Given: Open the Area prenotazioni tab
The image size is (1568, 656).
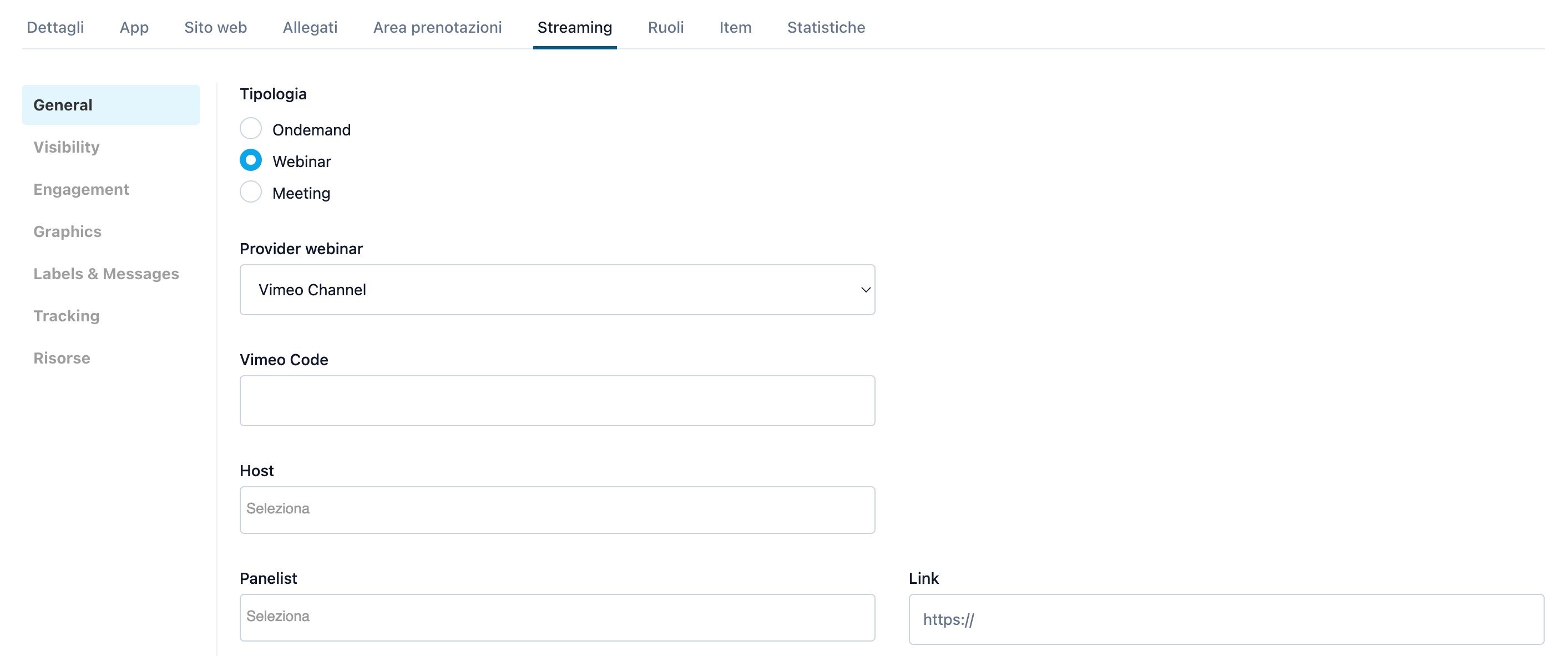Looking at the screenshot, I should point(437,27).
